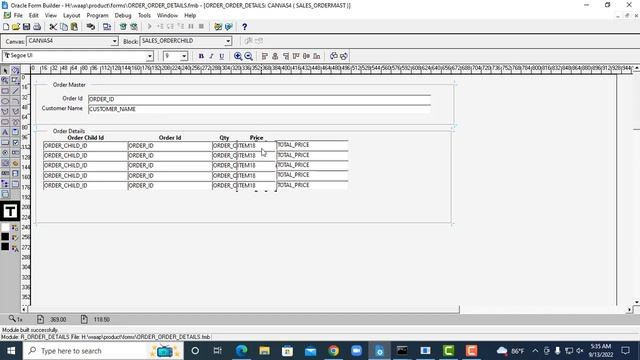Select the Magnify tool in the palette

5,81
